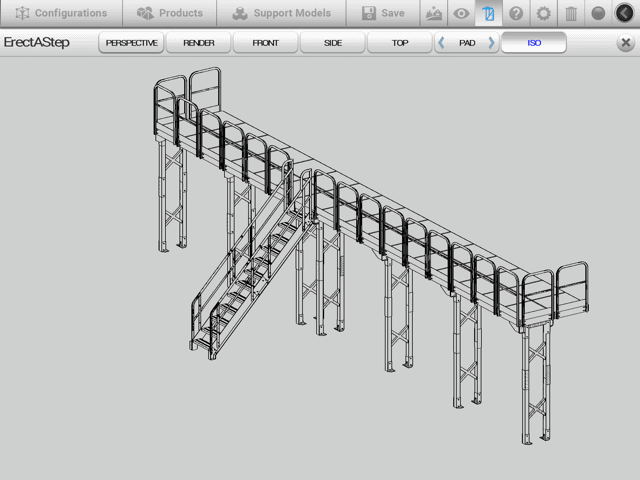
Task: Switch to PERSPECTIVE view
Action: click(132, 43)
